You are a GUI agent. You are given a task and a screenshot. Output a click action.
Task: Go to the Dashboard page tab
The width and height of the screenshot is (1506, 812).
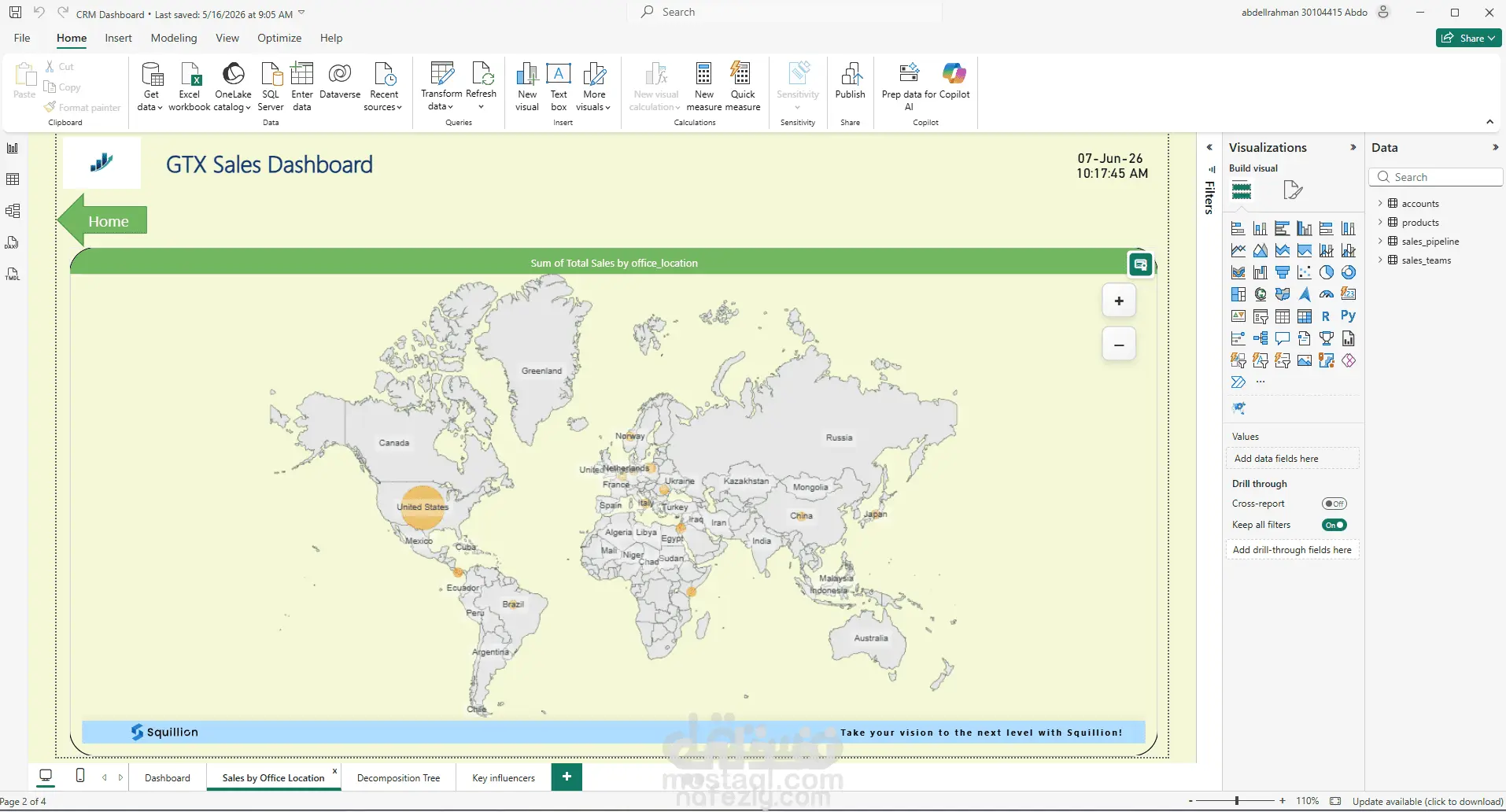(168, 777)
